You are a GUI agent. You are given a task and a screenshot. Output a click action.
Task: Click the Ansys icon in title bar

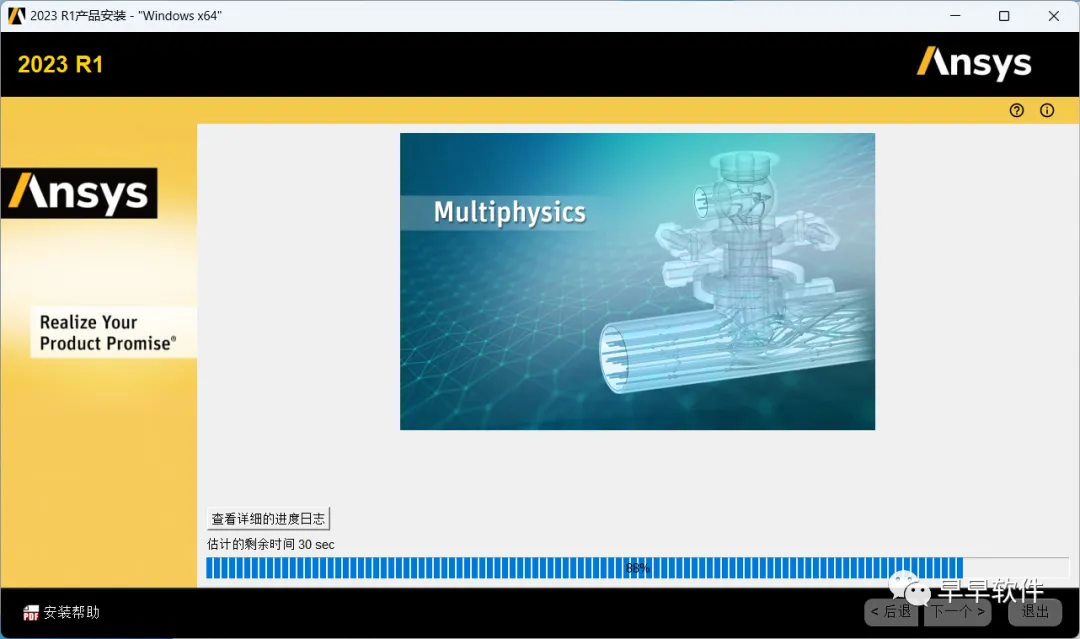coord(17,16)
